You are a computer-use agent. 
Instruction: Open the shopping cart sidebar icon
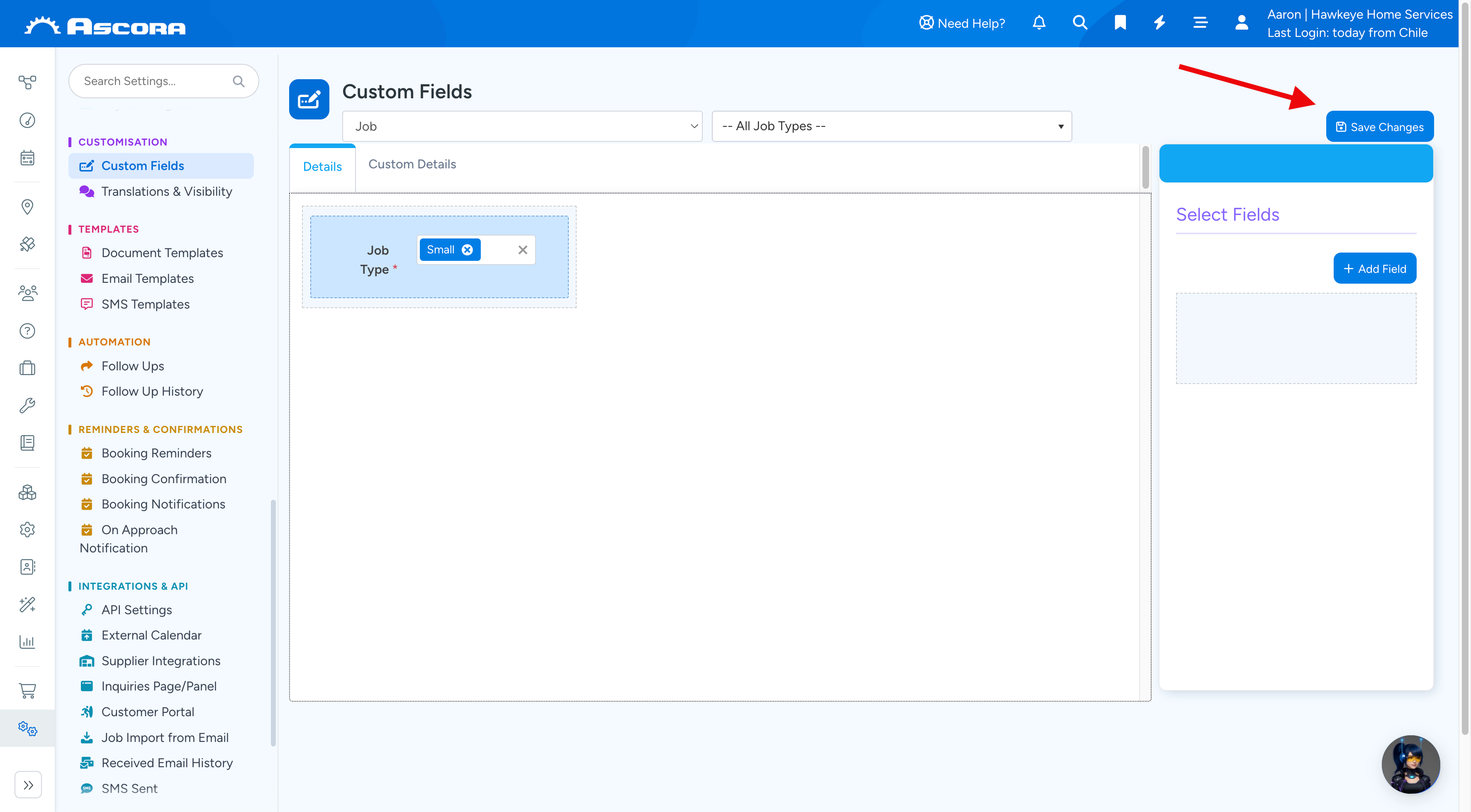pyautogui.click(x=27, y=691)
